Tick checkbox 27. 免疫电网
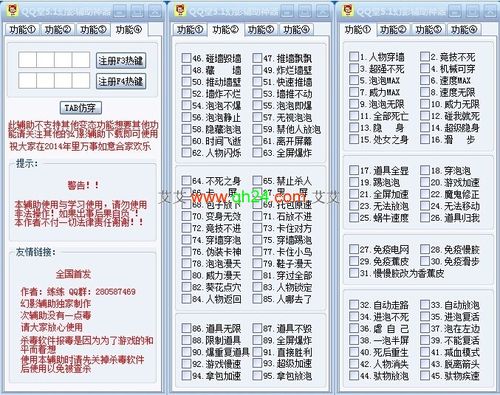This screenshot has width=500, height=395. [354, 249]
